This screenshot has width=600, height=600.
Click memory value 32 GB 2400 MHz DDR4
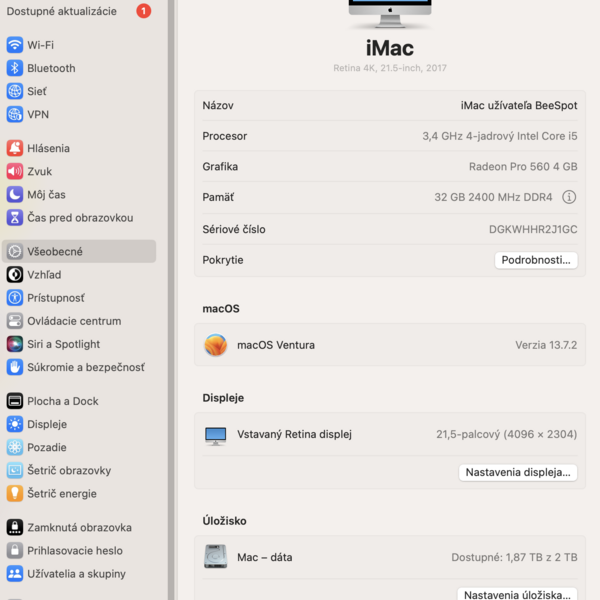tap(493, 197)
